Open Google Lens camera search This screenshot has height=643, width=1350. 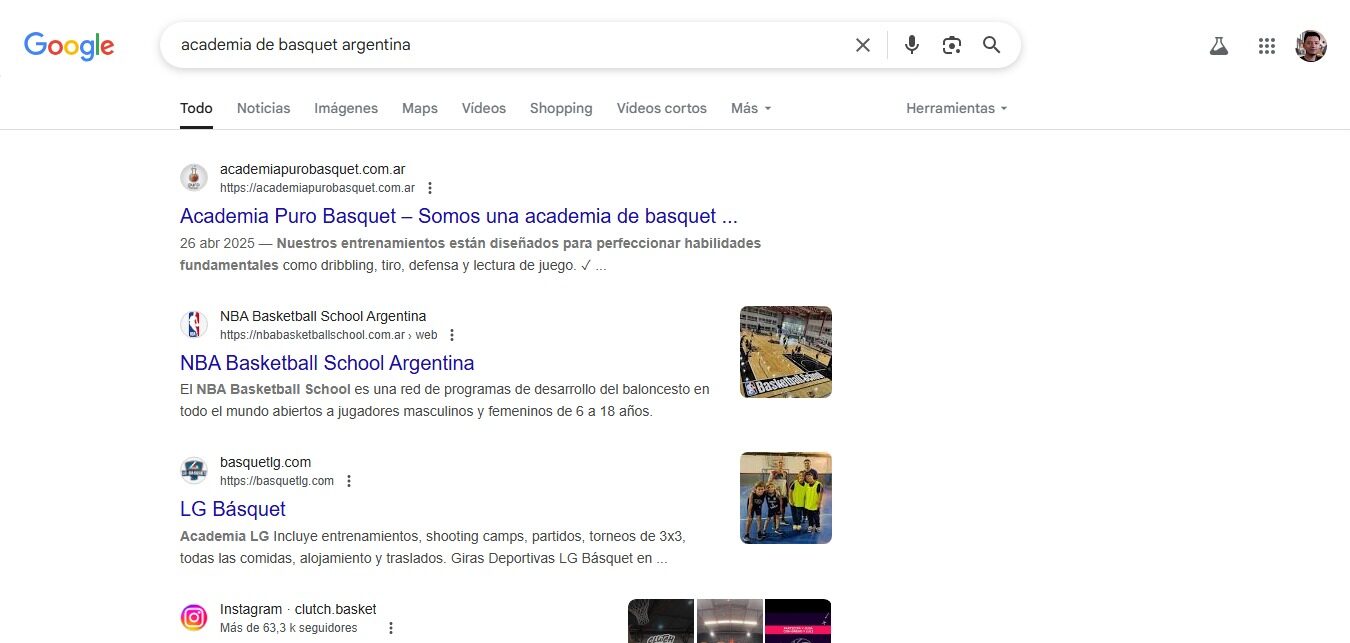(x=952, y=45)
